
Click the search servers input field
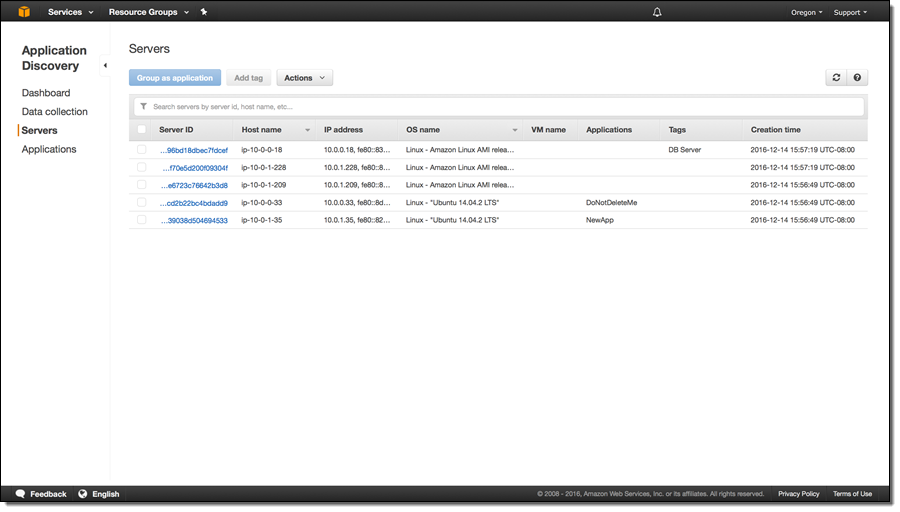point(500,106)
